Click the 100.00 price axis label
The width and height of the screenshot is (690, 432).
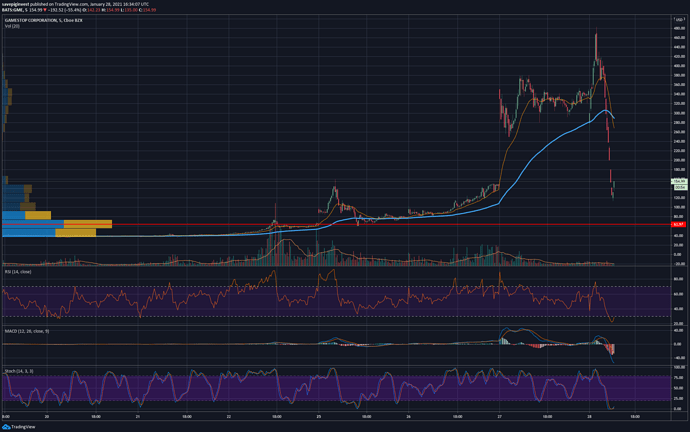coord(679,207)
